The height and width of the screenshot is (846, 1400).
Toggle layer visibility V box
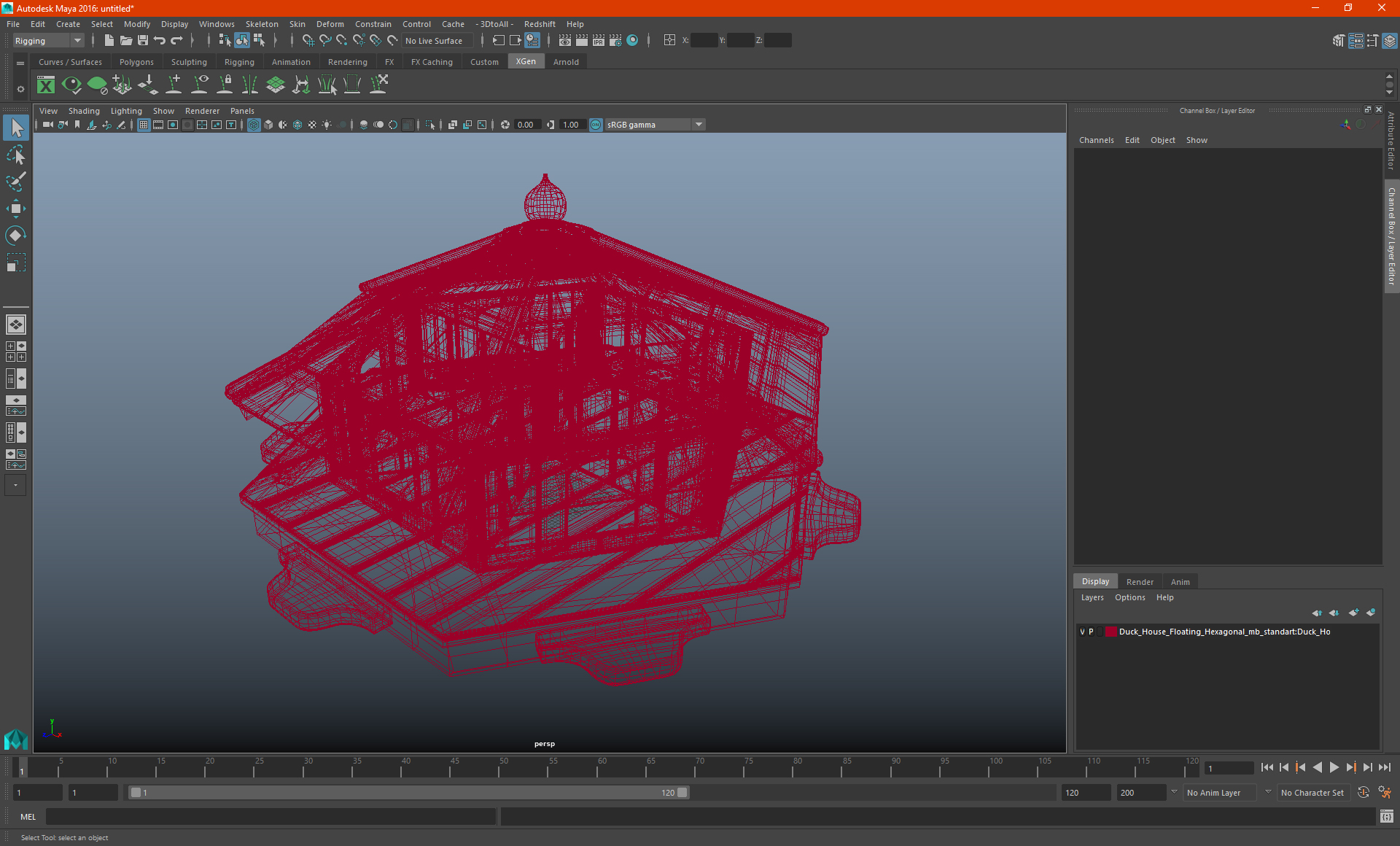pos(1082,632)
